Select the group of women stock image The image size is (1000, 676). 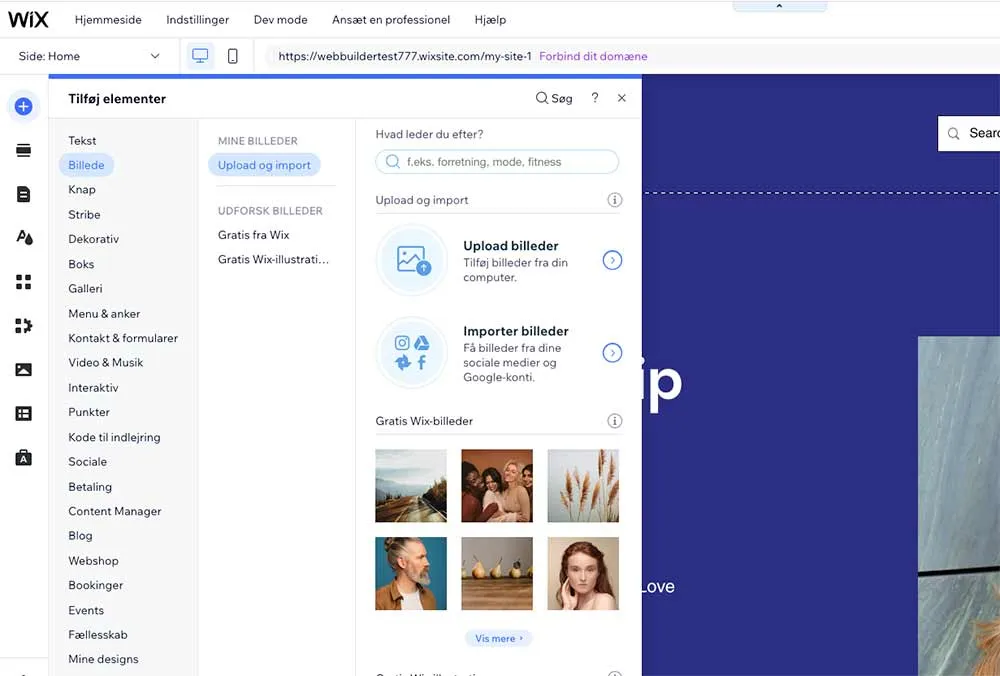(x=497, y=486)
